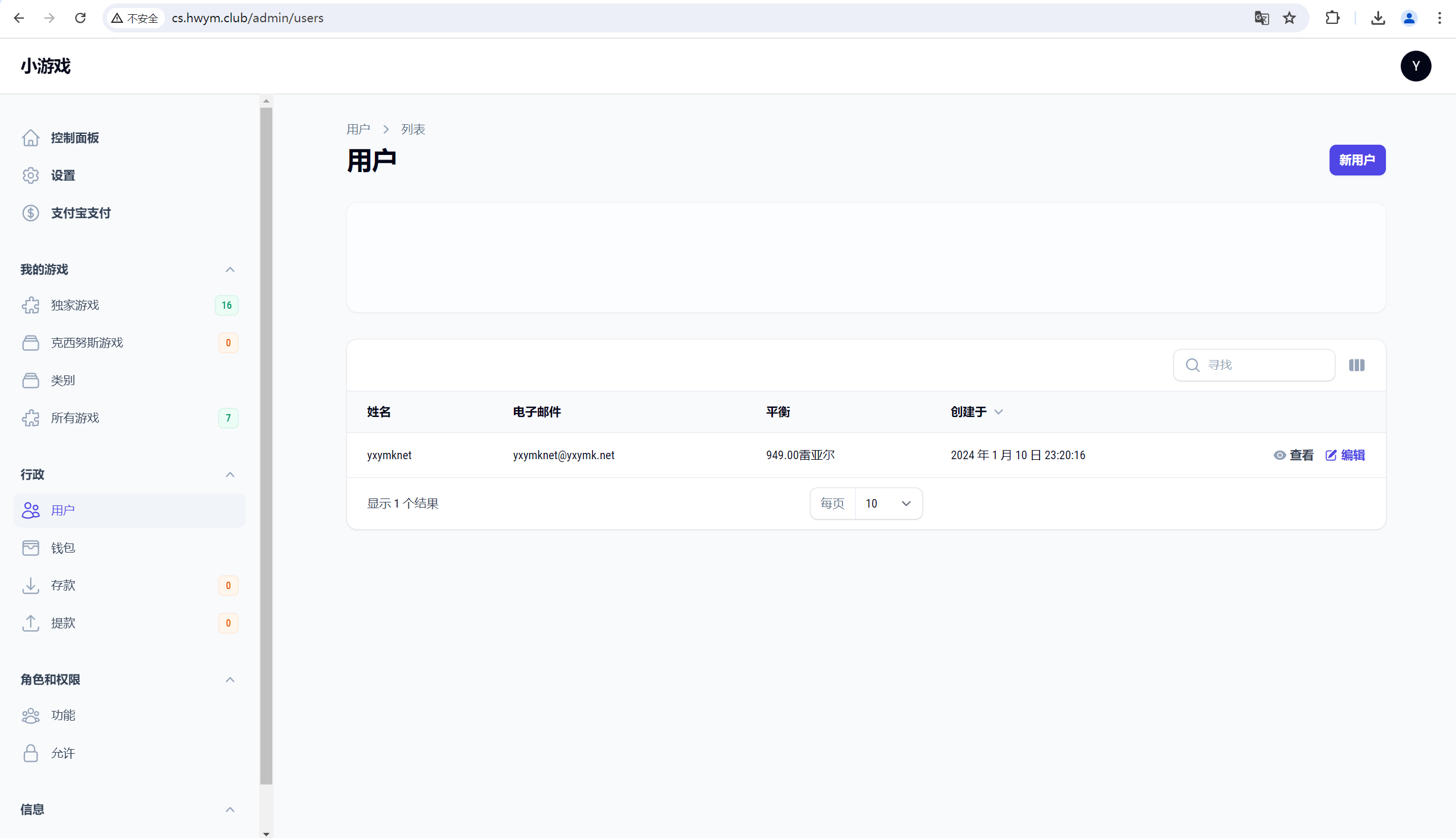Reload the page with the refresh icon
This screenshot has height=838, width=1456.
pos(80,18)
